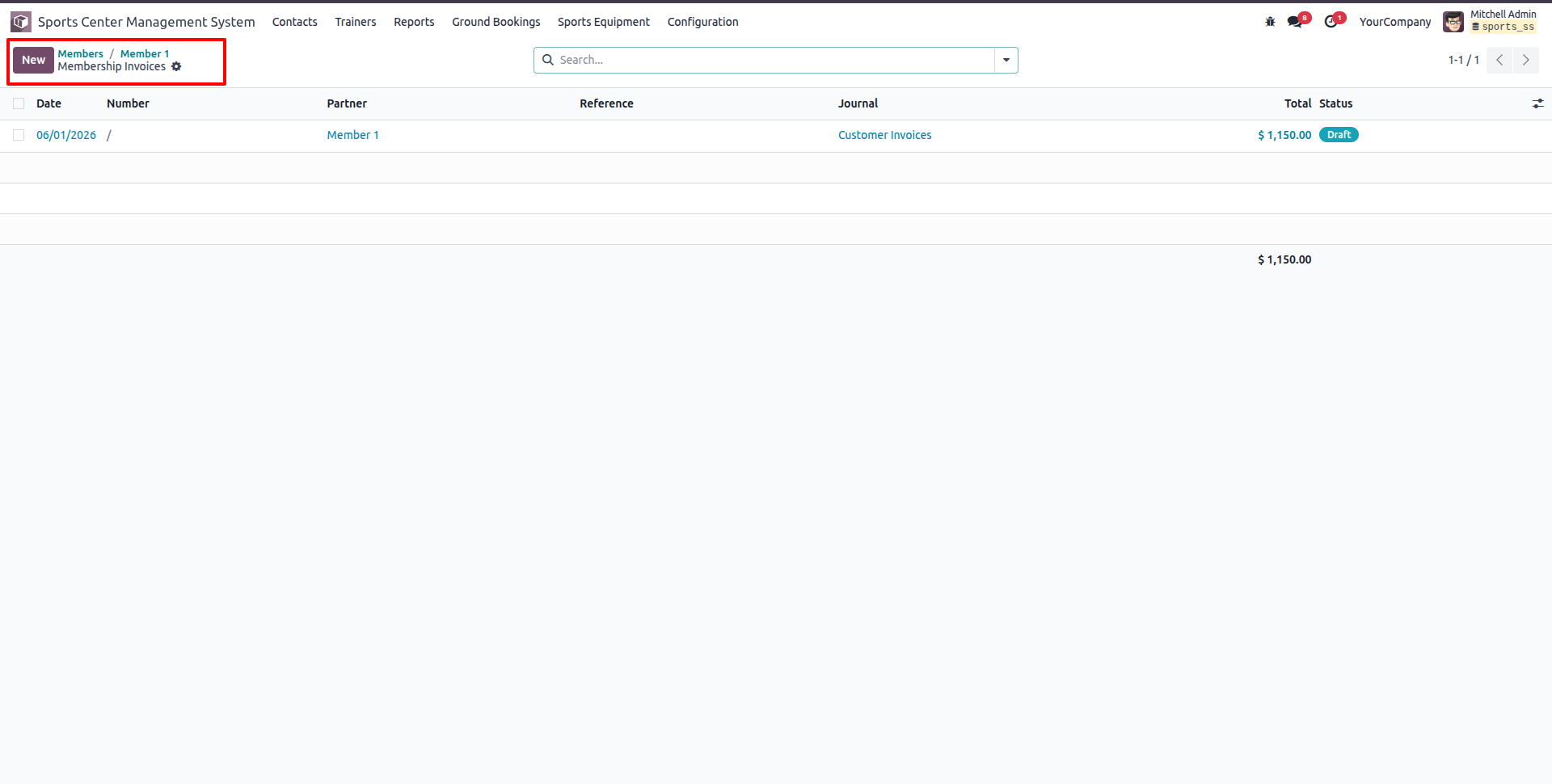Viewport: 1552px width, 784px height.
Task: Click the New button
Action: 33,60
